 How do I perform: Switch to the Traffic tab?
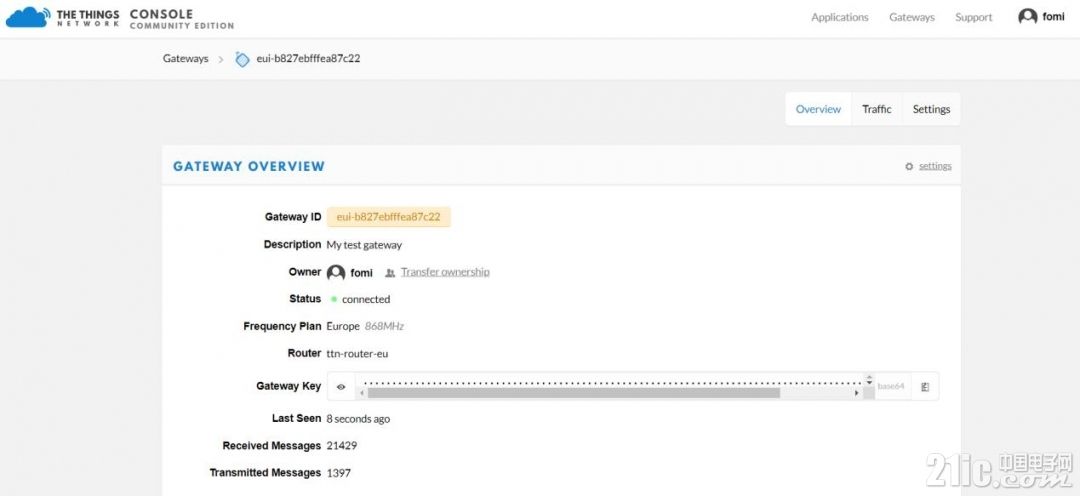coord(876,109)
